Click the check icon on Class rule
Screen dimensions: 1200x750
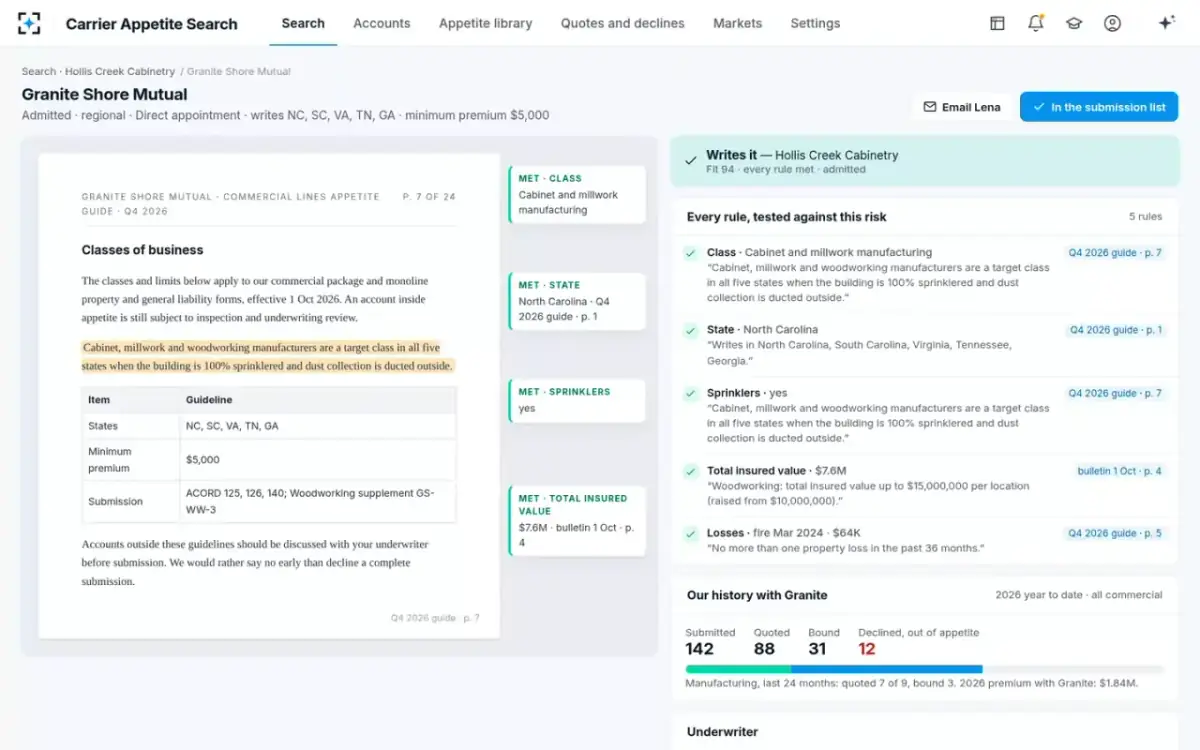(690, 254)
